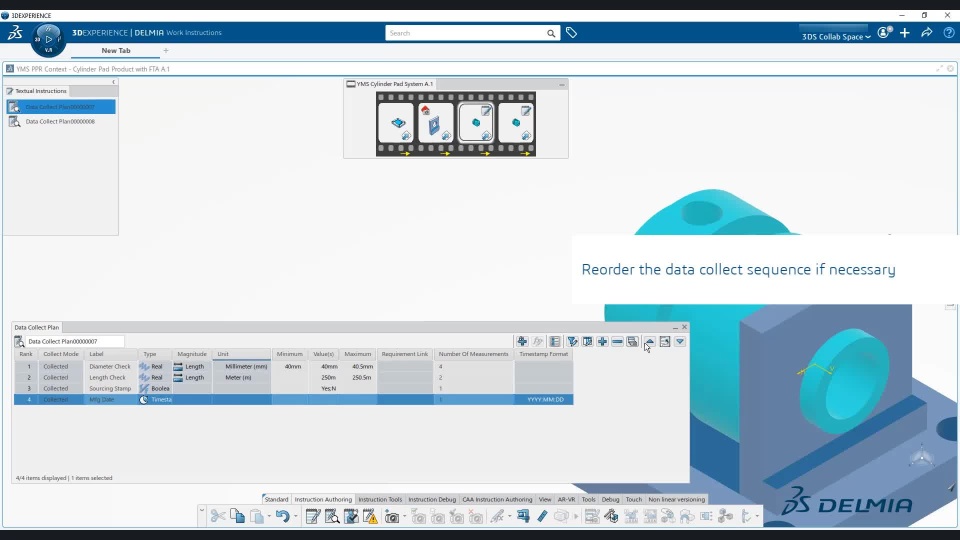Click the Search field in the top bar

465,33
